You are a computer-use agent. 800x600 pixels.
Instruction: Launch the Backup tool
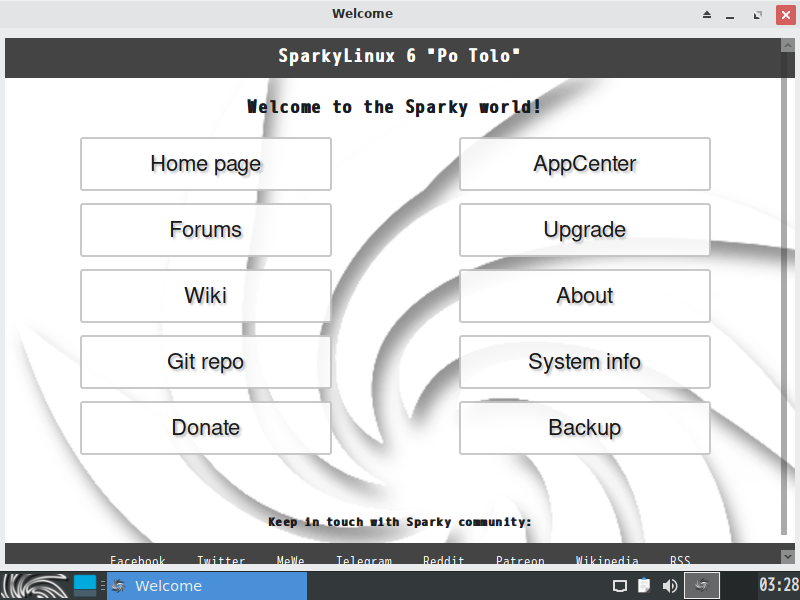(x=585, y=428)
